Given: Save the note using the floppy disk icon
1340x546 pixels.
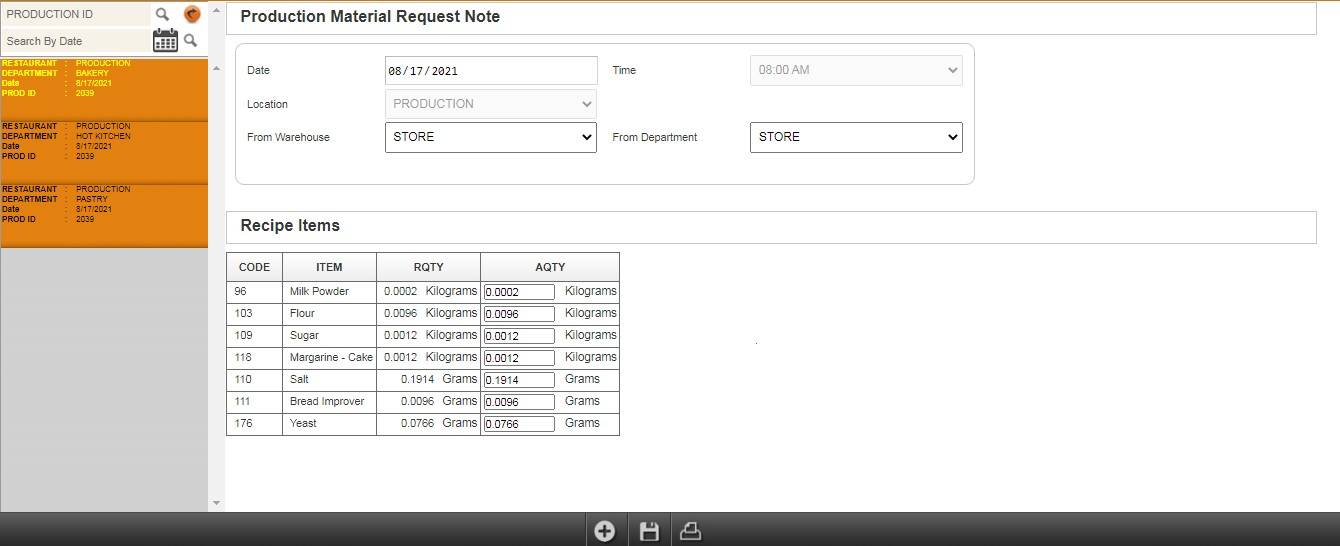Looking at the screenshot, I should click(649, 531).
